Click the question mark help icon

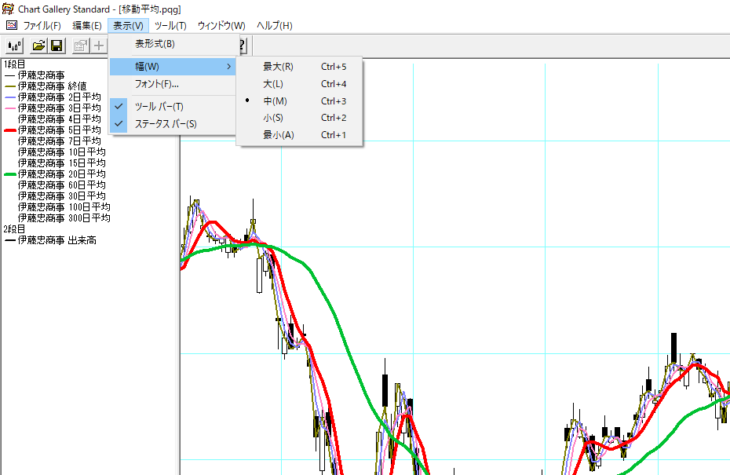click(x=242, y=46)
